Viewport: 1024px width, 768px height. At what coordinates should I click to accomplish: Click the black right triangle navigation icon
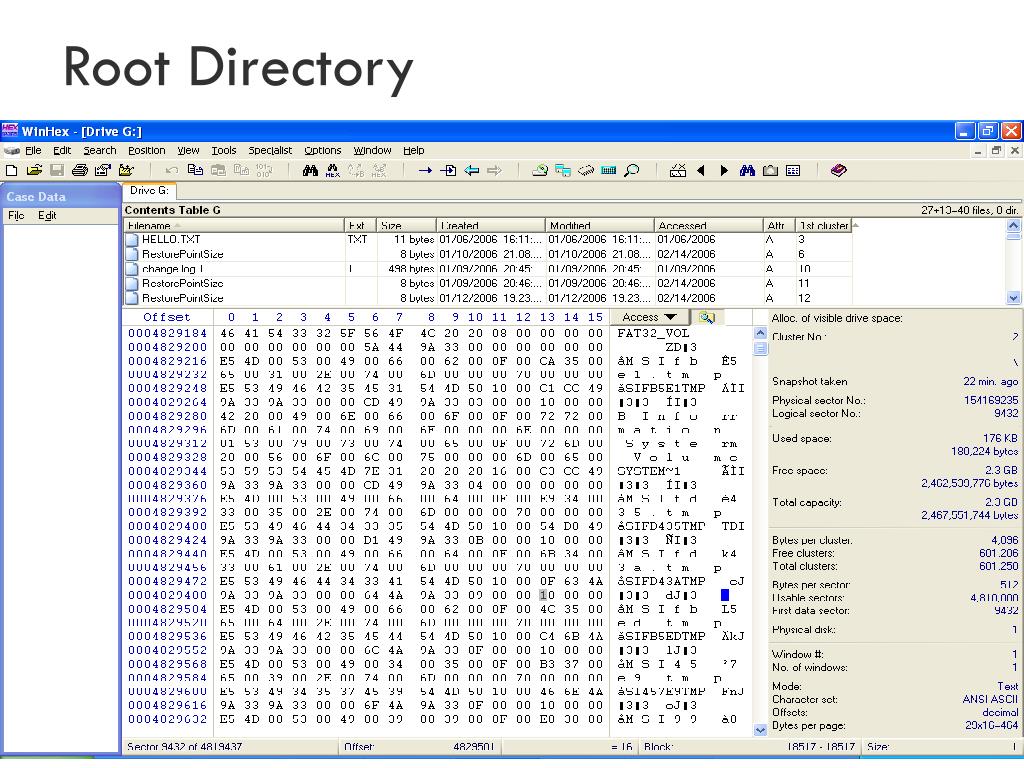point(724,171)
